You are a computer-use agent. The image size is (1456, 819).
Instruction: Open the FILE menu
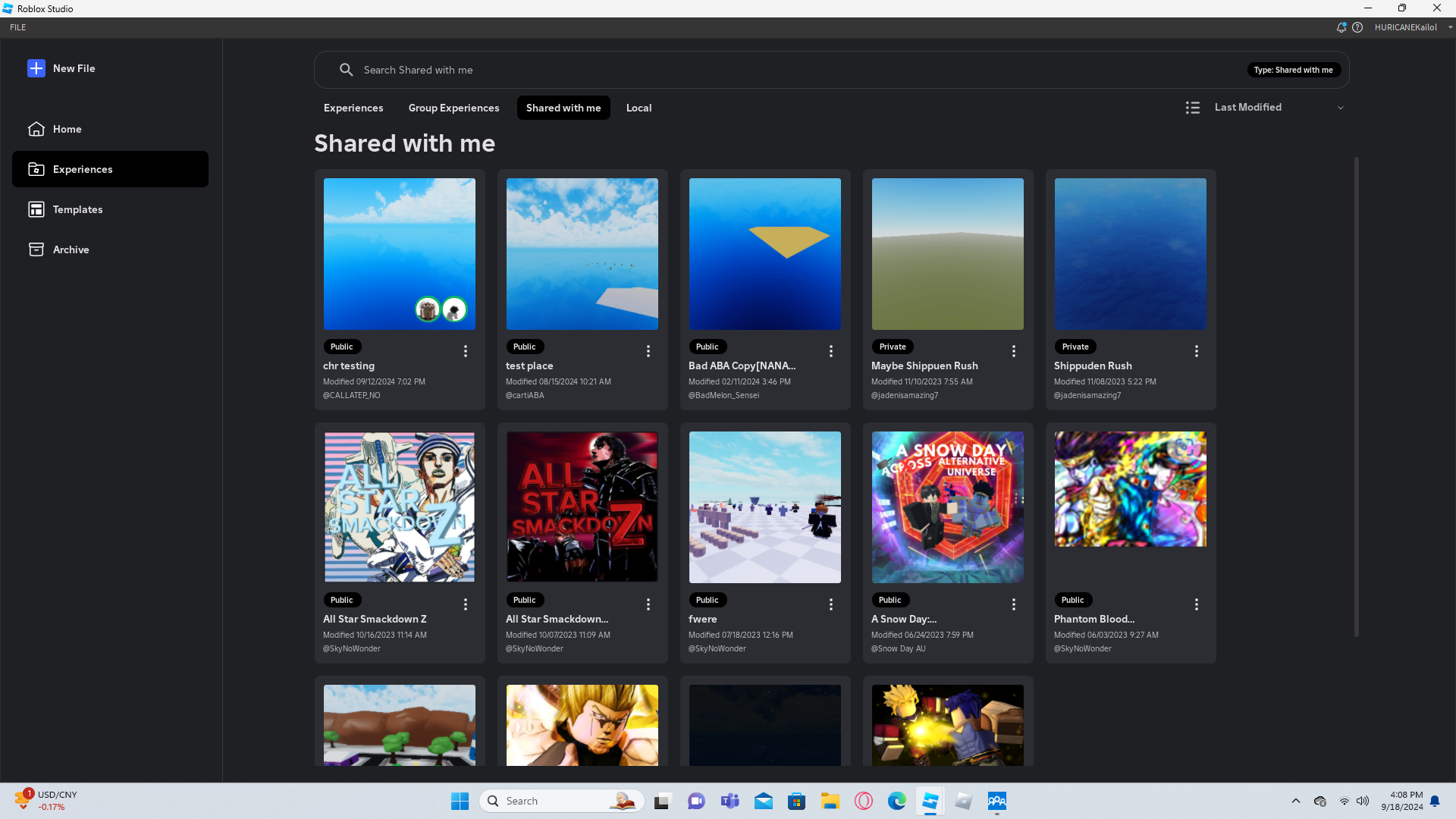pyautogui.click(x=18, y=27)
